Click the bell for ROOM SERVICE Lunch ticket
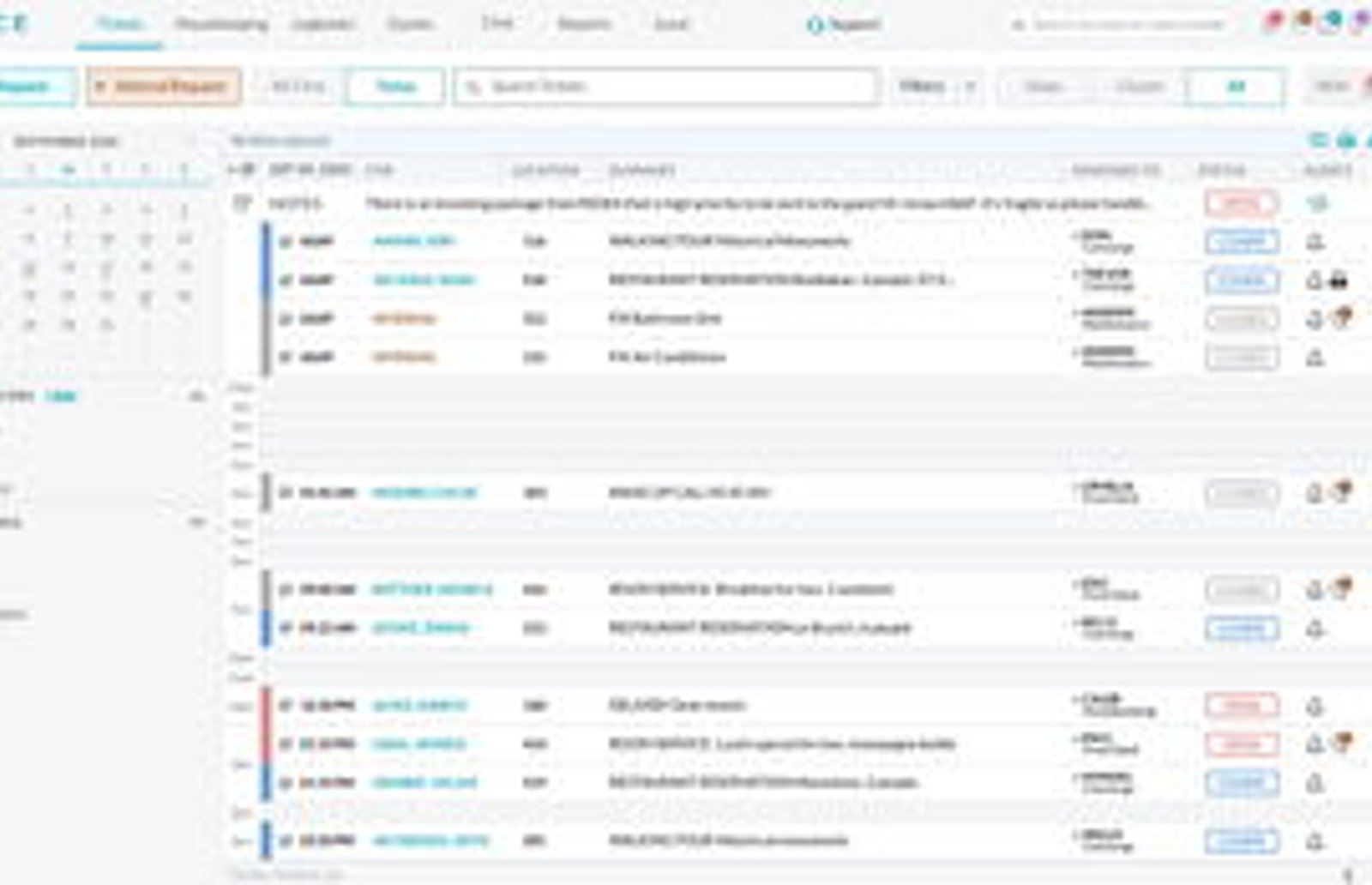This screenshot has width=1372, height=885. click(x=1315, y=744)
